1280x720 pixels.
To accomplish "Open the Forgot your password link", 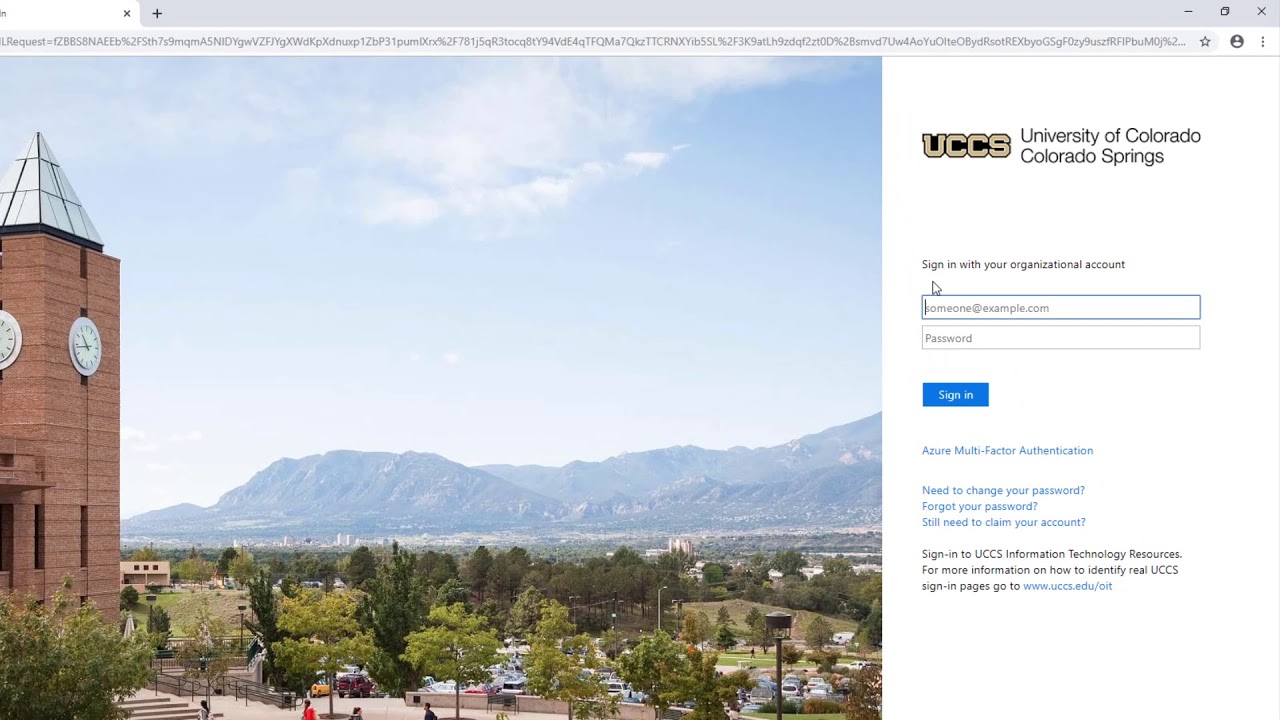I will point(979,506).
